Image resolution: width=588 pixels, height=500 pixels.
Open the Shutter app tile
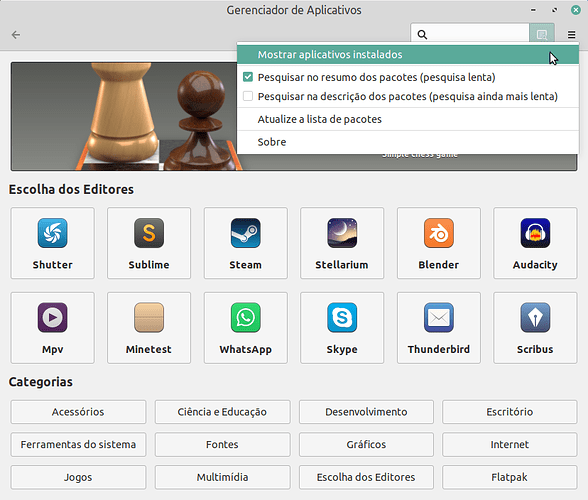click(x=52, y=243)
